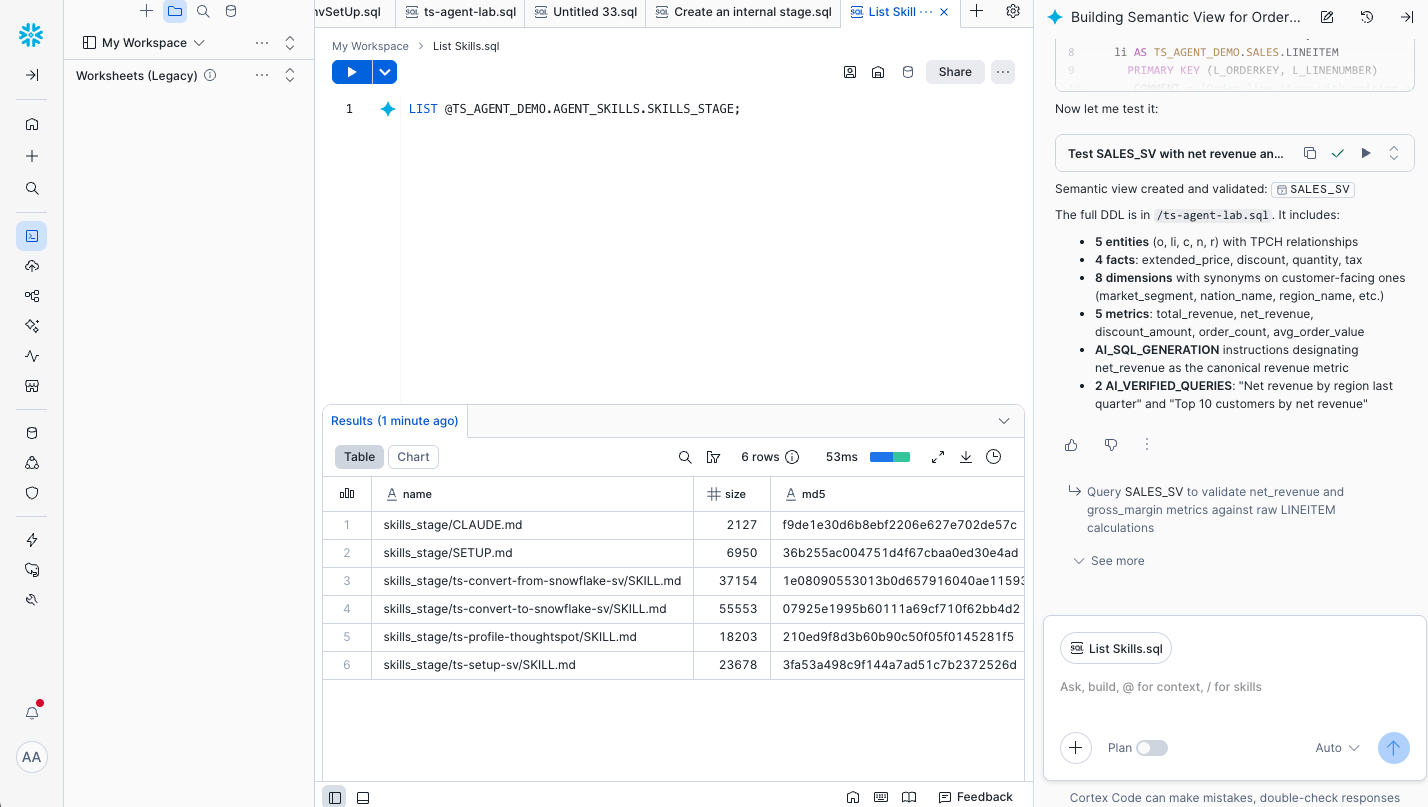Open Create an internal stage.sql tab

coord(743,12)
